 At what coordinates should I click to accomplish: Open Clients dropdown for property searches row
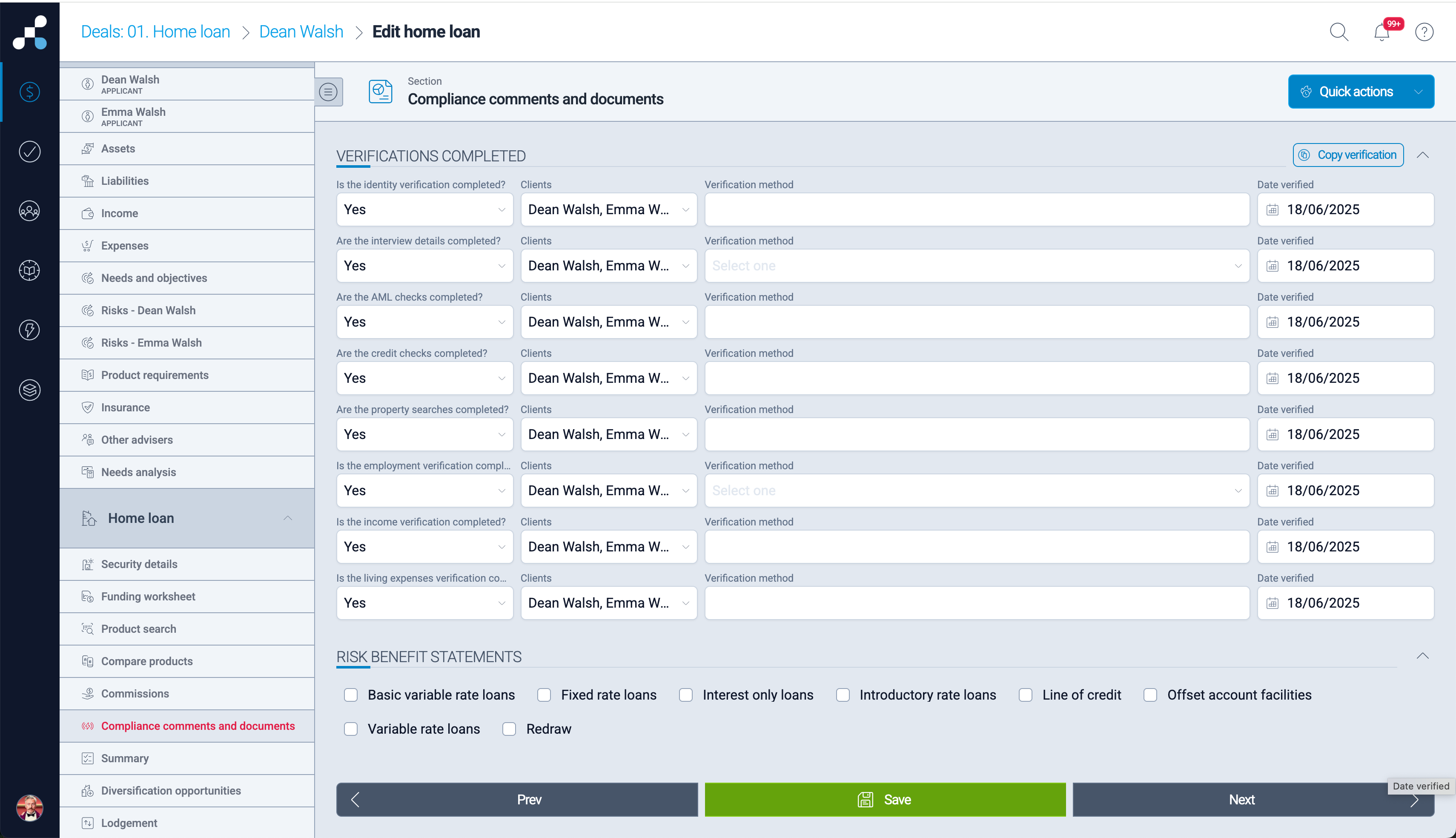[609, 434]
